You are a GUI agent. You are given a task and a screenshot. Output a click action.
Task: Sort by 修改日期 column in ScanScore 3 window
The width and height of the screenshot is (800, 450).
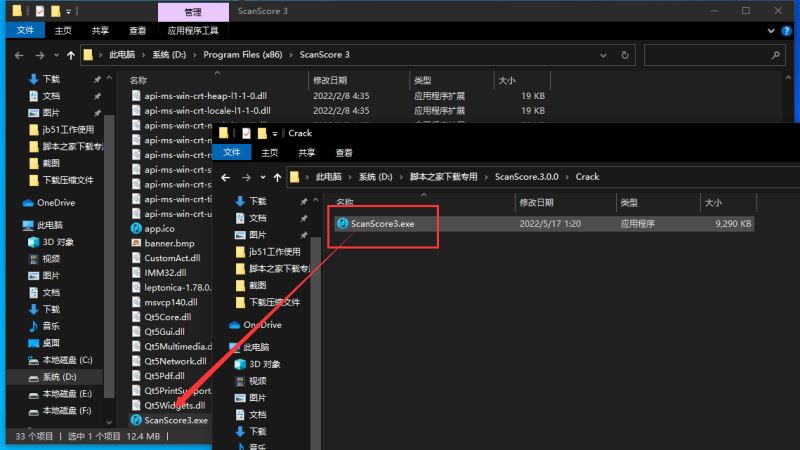click(331, 80)
